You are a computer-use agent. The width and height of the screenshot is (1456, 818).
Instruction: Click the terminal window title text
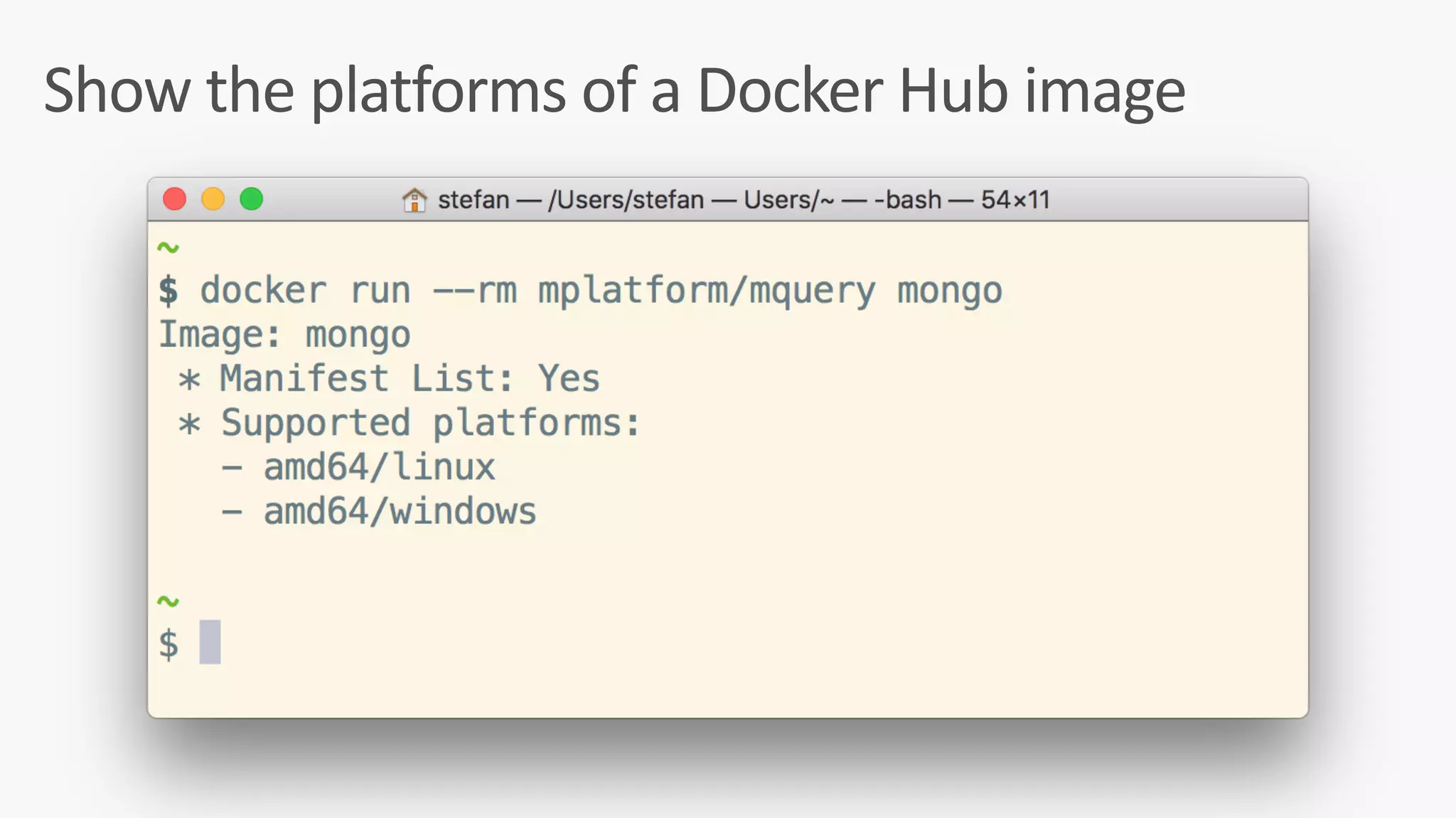pyautogui.click(x=744, y=200)
